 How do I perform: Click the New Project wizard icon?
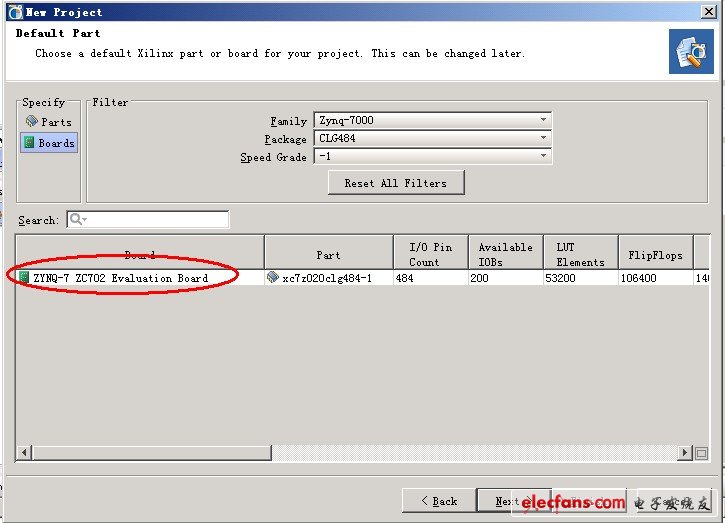[691, 52]
